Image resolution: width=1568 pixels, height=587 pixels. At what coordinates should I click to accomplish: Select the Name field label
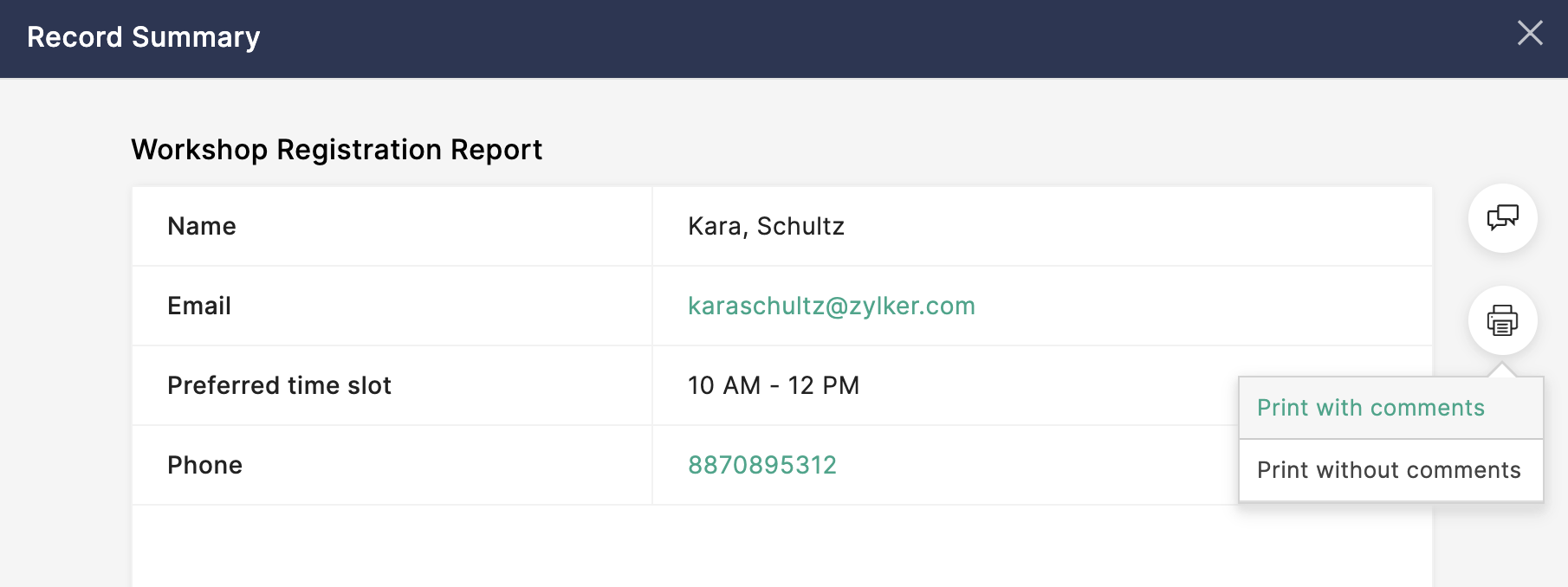202,226
